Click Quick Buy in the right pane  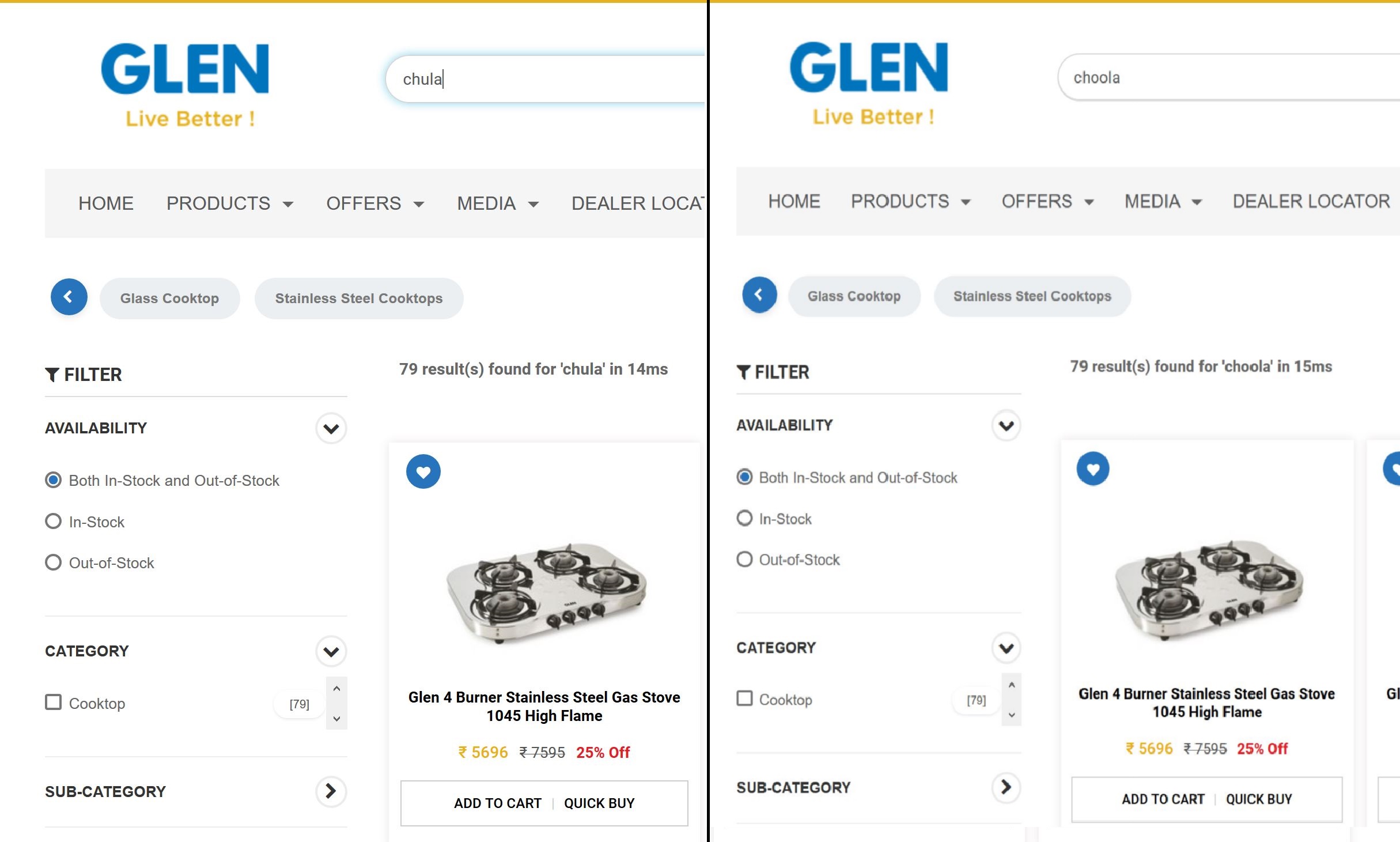click(x=1258, y=799)
